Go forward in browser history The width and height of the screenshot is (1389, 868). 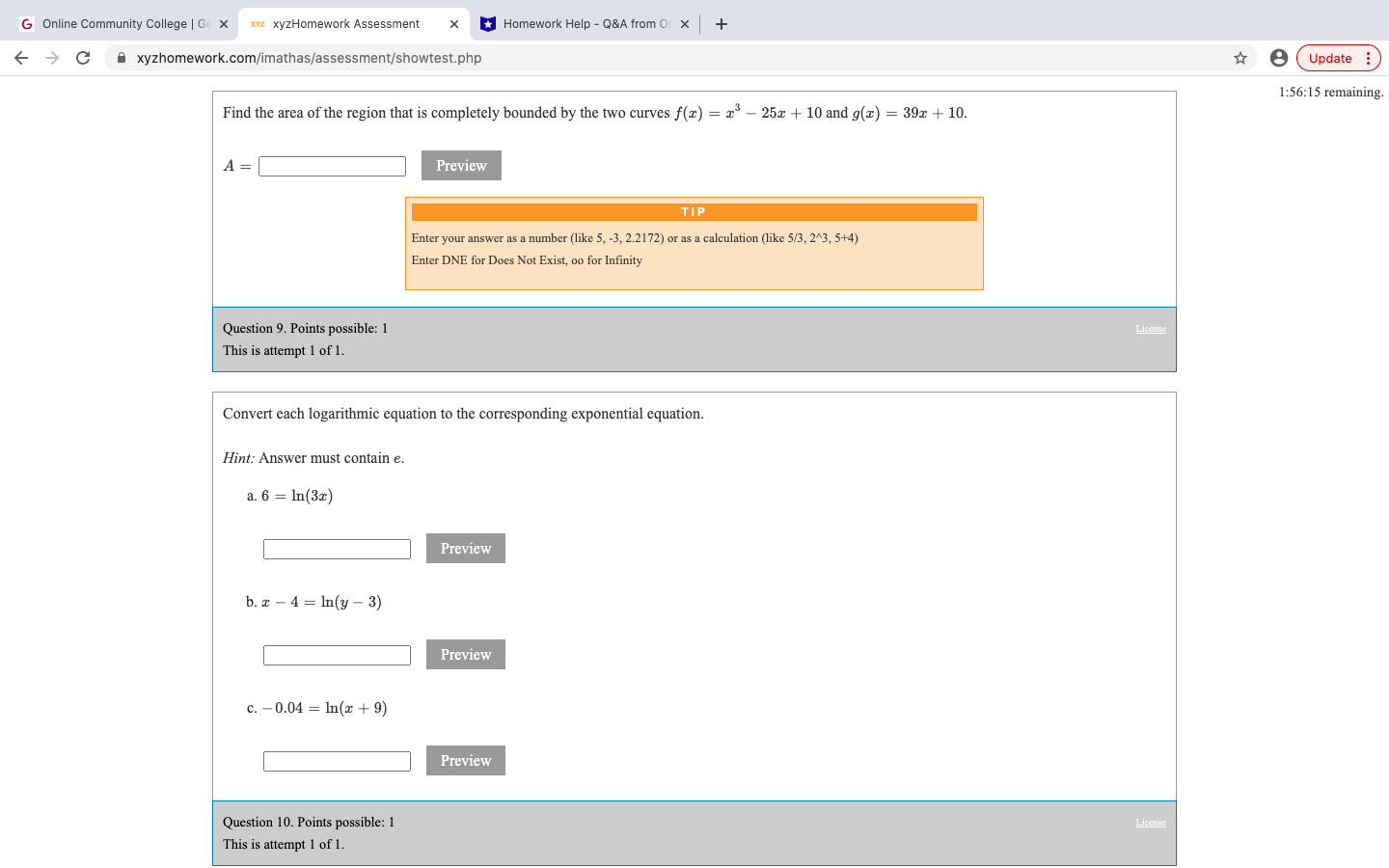pos(52,58)
